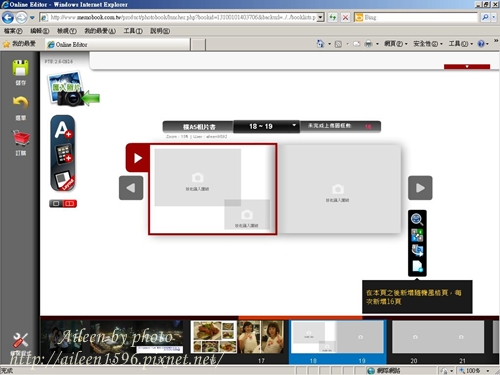Open a new blank tab
Viewport: 500px width, 375px height.
coord(198,45)
